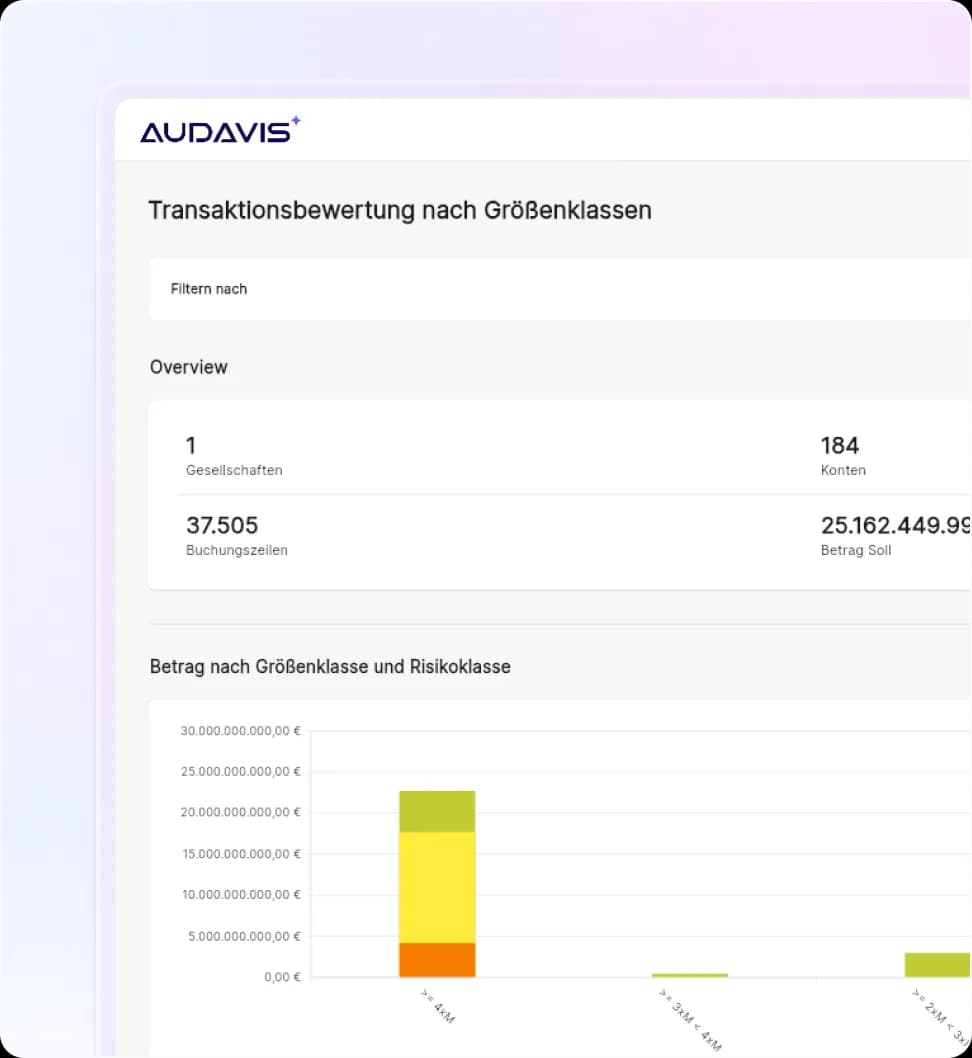
Task: Click the Gesellschaften count value 1
Action: 191,446
